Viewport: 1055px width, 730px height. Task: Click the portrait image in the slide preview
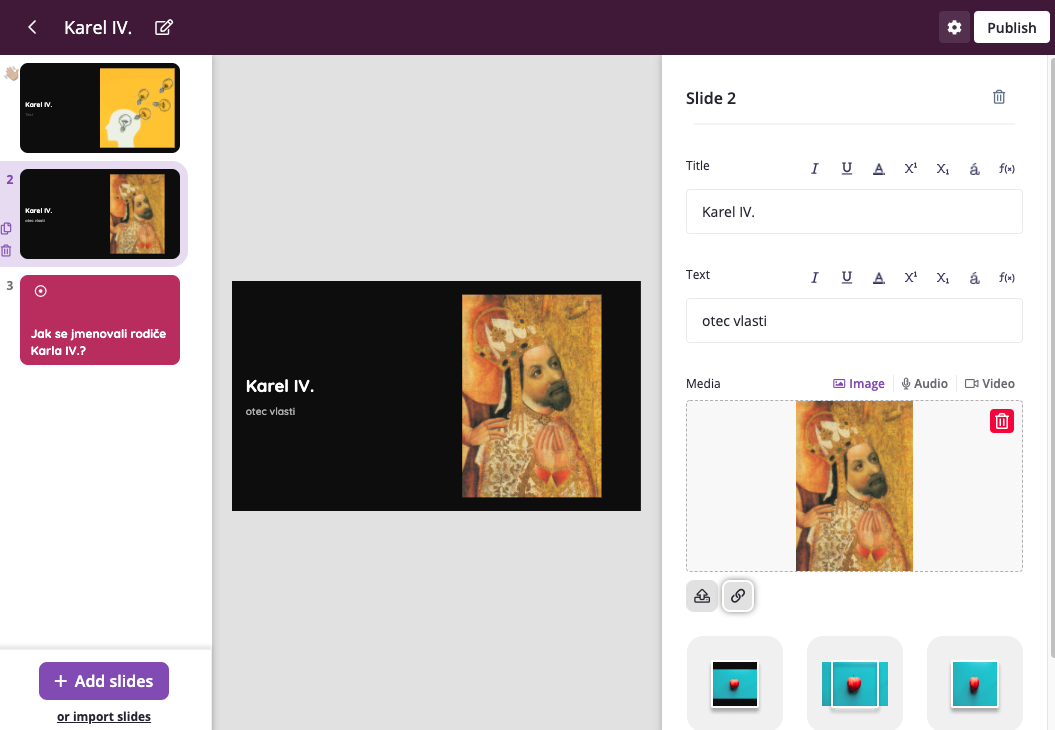[532, 396]
